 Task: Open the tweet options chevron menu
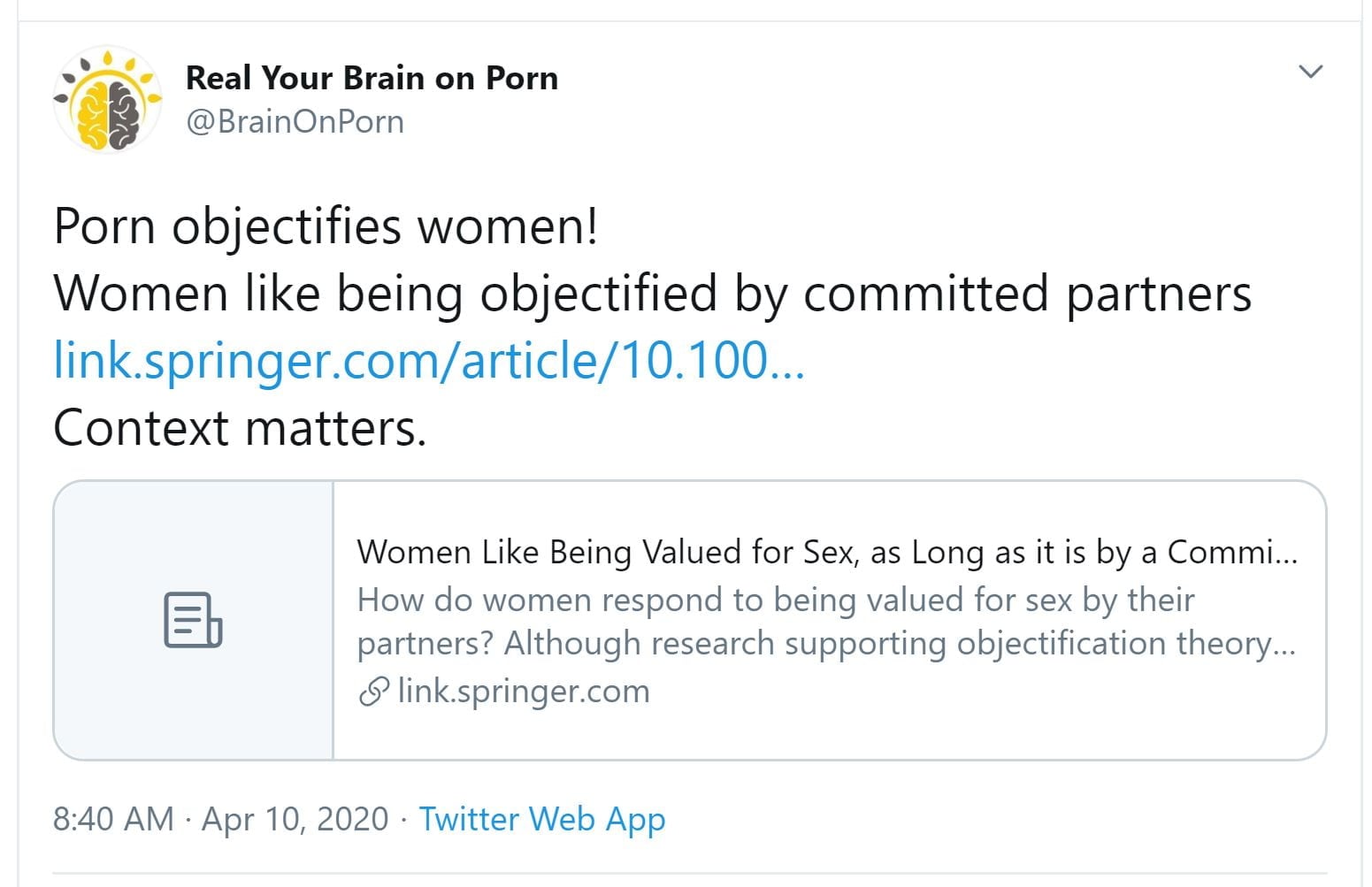pyautogui.click(x=1310, y=72)
